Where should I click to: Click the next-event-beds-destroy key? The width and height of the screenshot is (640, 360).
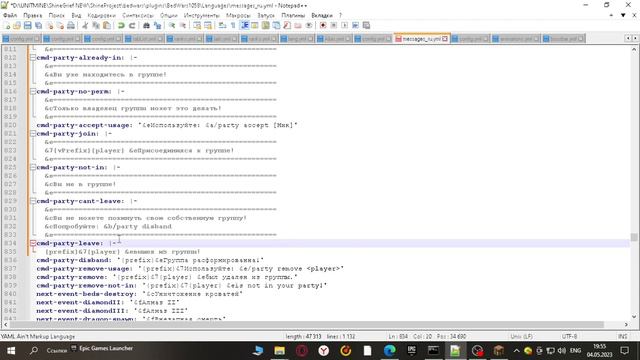pos(86,294)
